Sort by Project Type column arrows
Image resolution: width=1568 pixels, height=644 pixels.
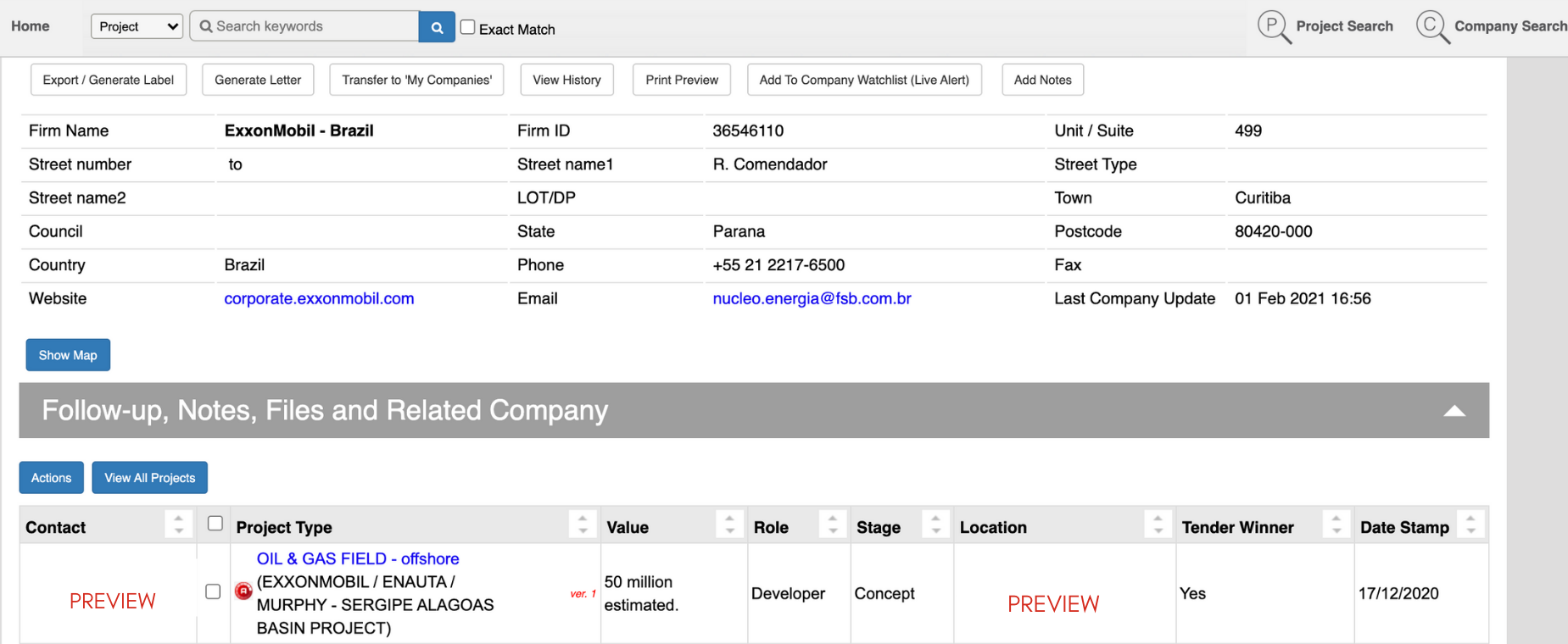[x=583, y=525]
